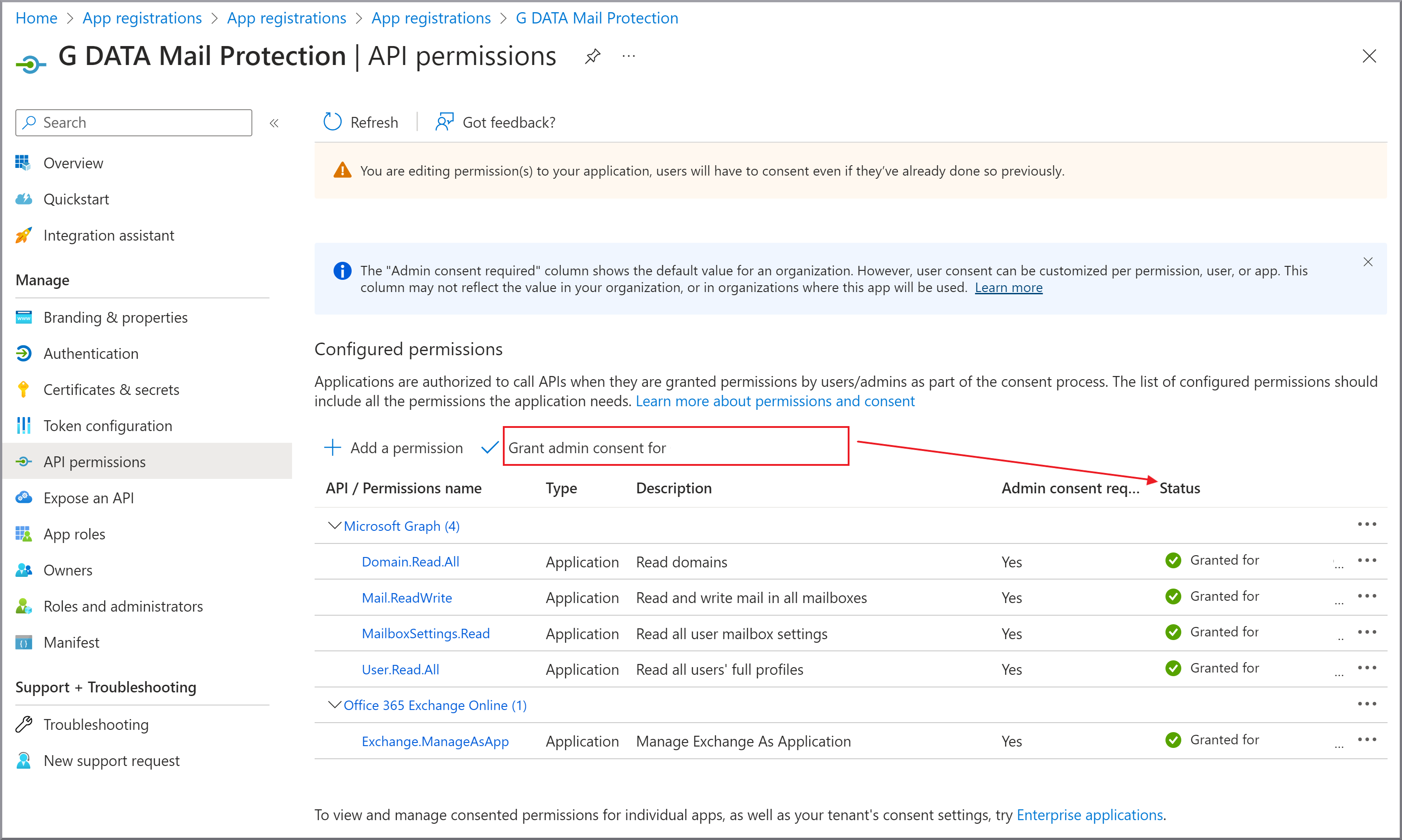Open the Authentication section
Image resolution: width=1402 pixels, height=840 pixels.
click(x=91, y=354)
